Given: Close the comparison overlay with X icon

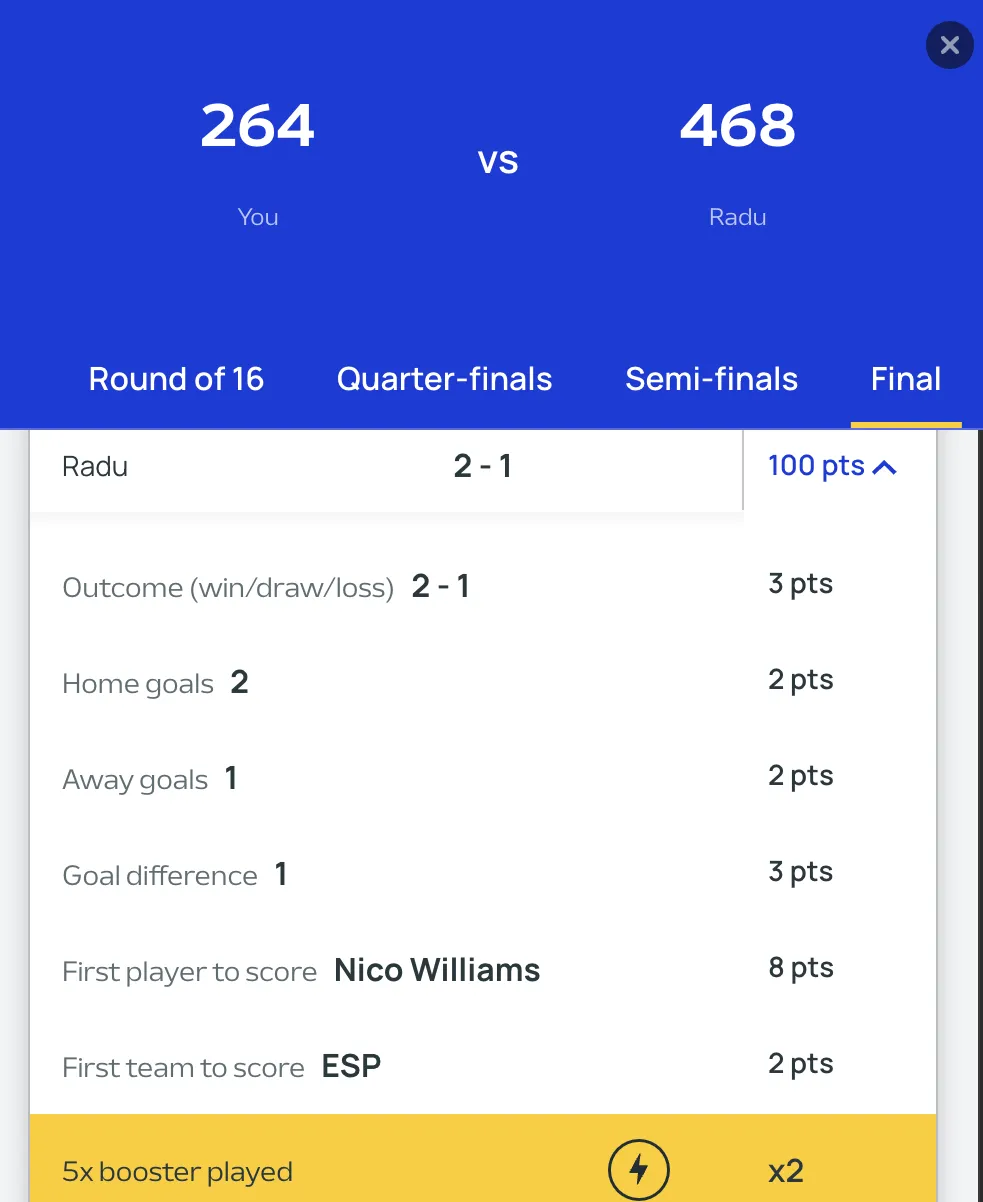Looking at the screenshot, I should [949, 45].
